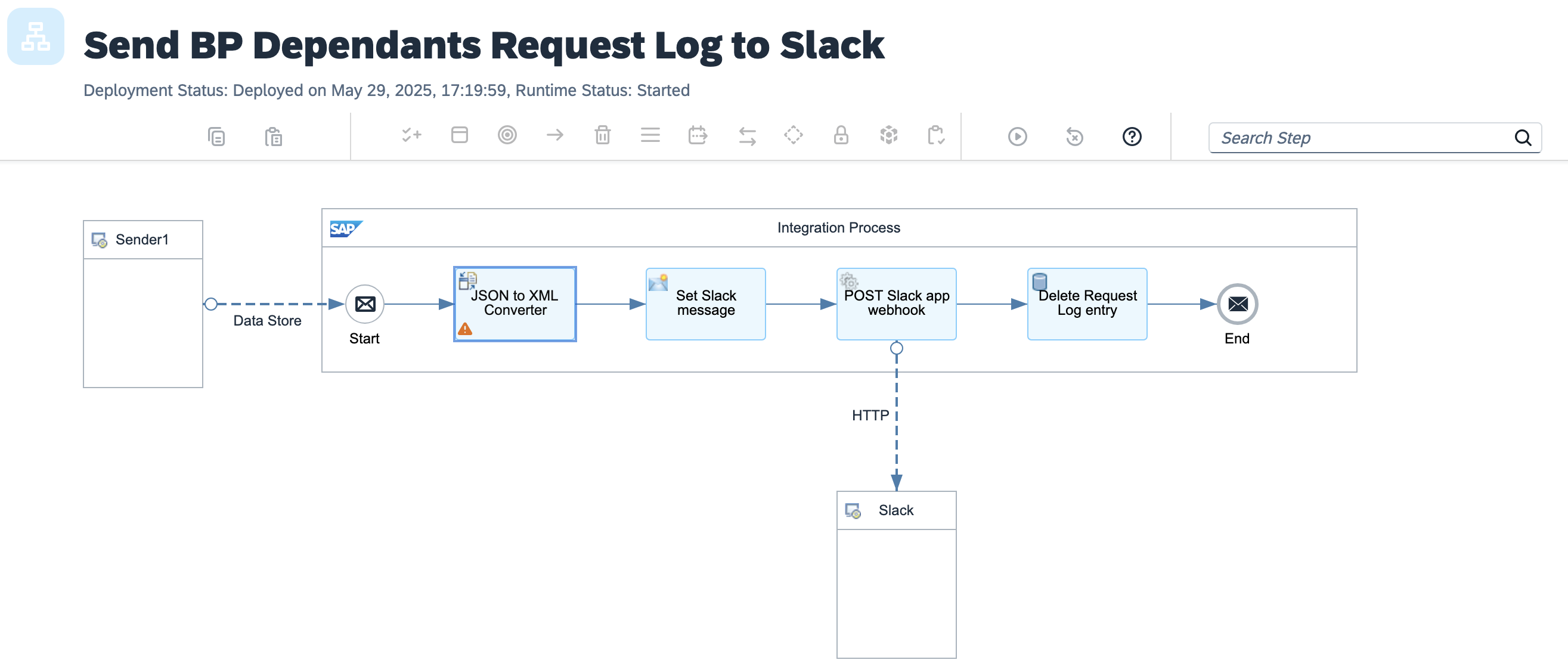Click the calendar-arrow toolbar icon
This screenshot has height=669, width=1568.
point(698,135)
